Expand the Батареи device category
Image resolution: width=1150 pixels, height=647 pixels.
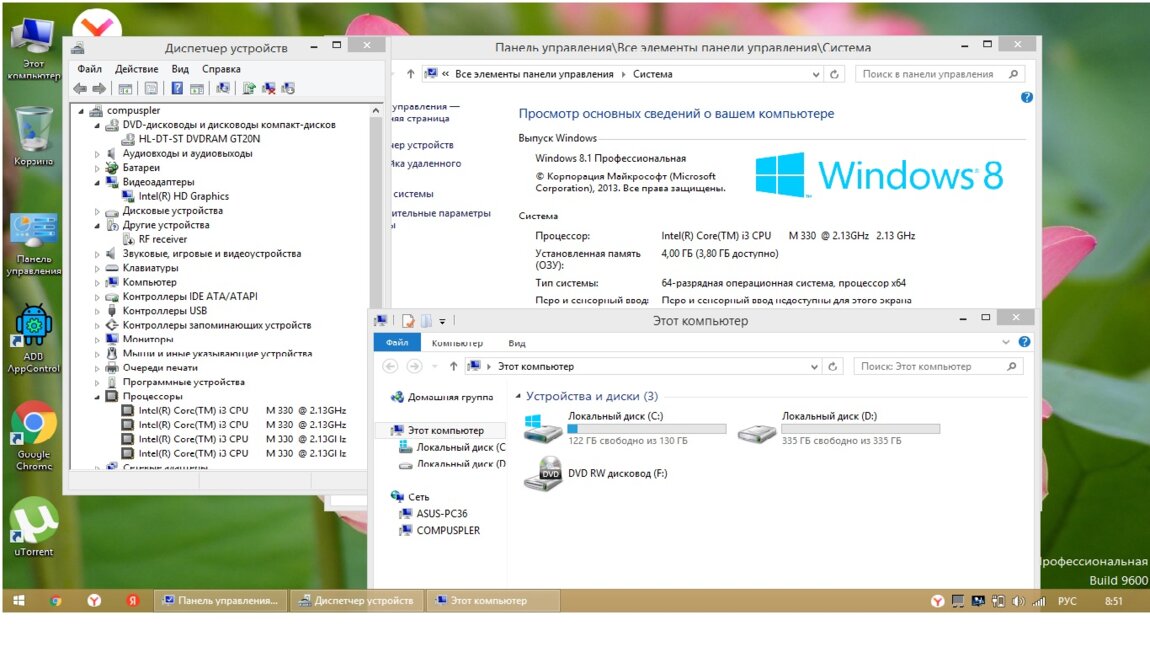pyautogui.click(x=98, y=168)
